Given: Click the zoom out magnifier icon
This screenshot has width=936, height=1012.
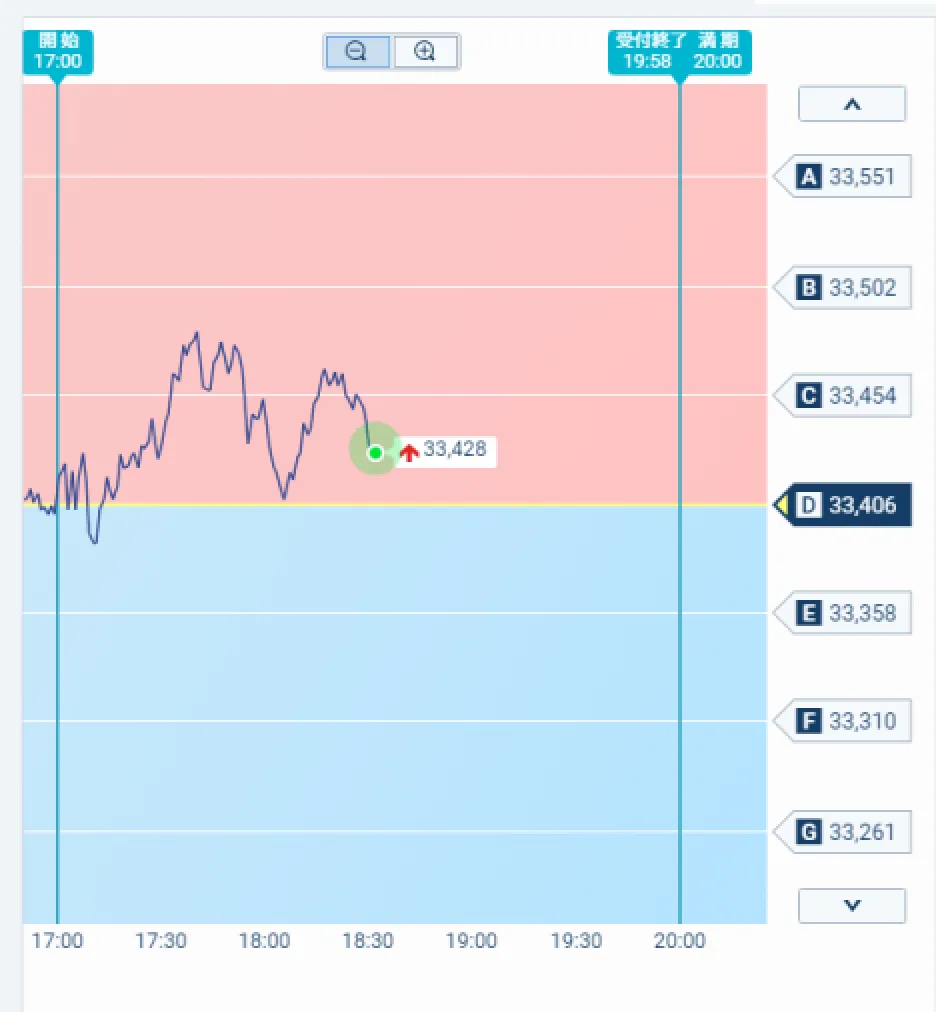Looking at the screenshot, I should coord(357,52).
